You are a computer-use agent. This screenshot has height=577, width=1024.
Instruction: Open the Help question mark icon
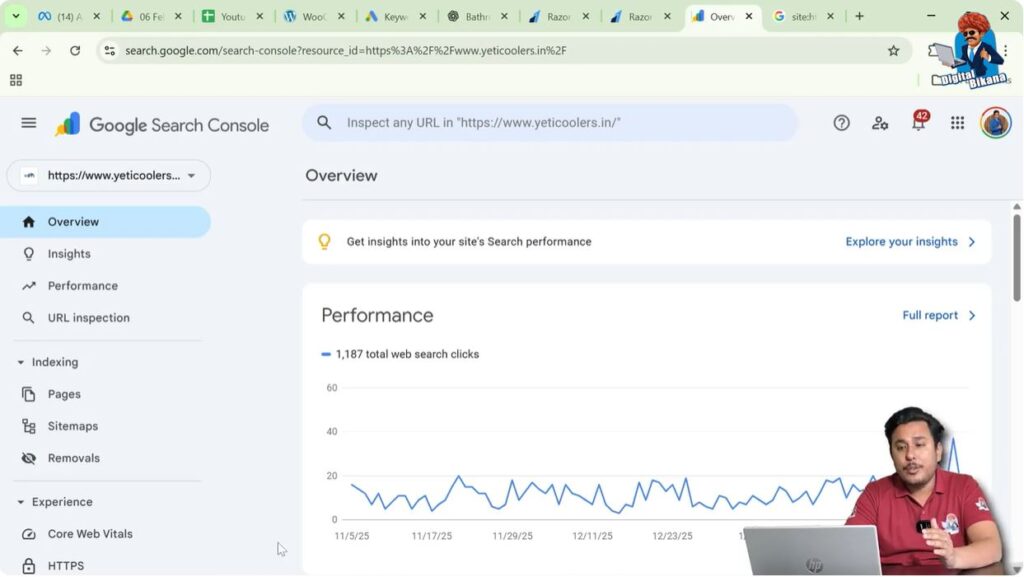[x=841, y=123]
